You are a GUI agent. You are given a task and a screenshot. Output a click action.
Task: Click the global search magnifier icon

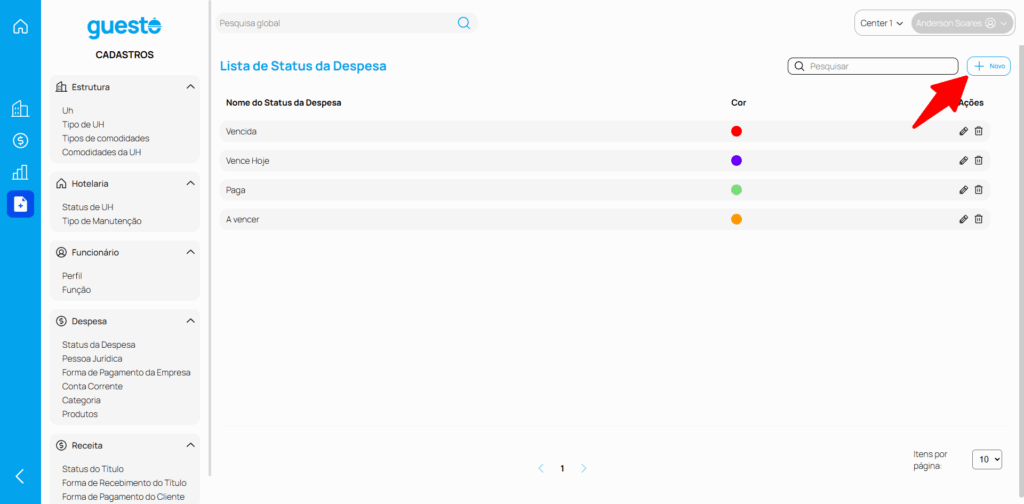click(x=464, y=23)
